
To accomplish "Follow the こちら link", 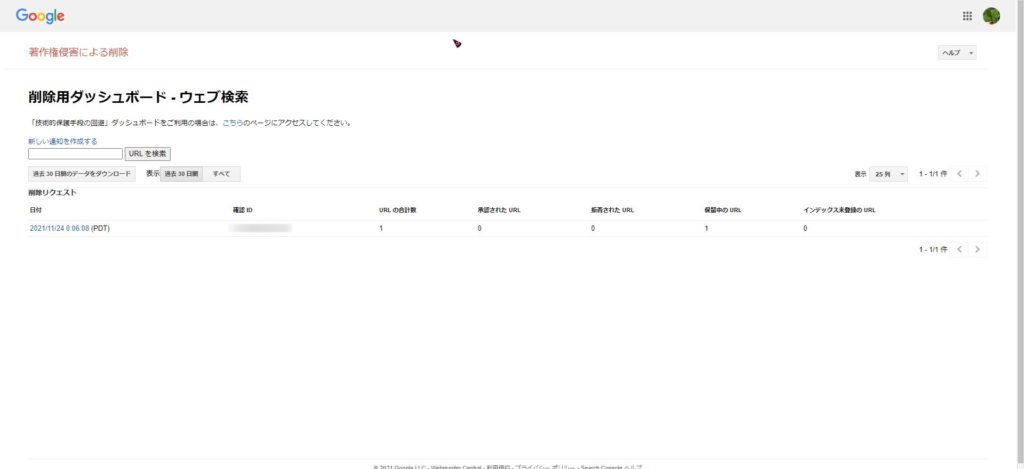I will pos(233,123).
